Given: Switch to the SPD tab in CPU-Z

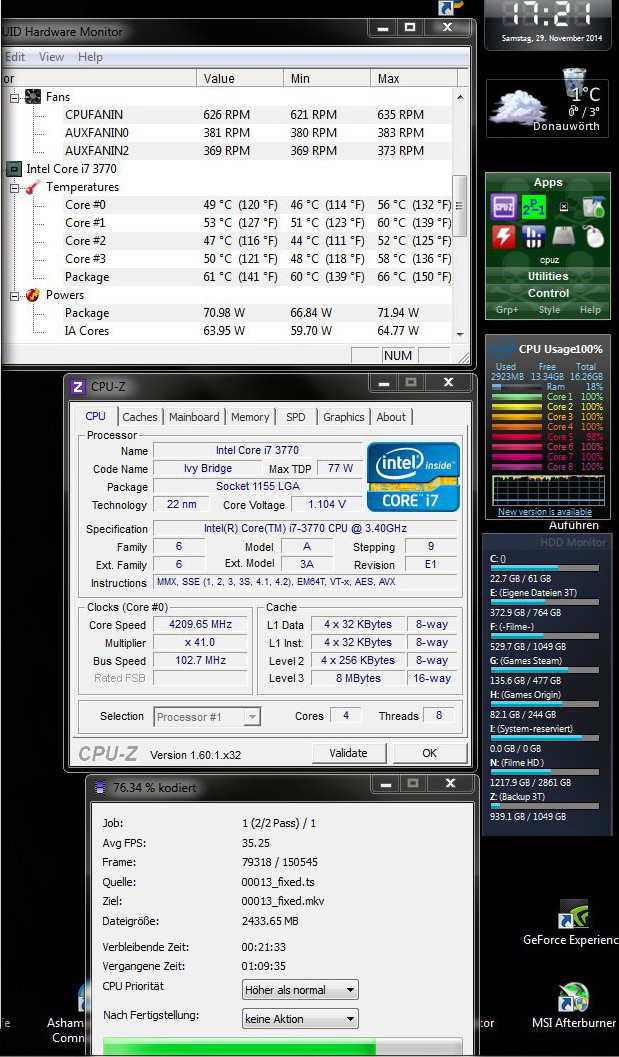Looking at the screenshot, I should [295, 417].
